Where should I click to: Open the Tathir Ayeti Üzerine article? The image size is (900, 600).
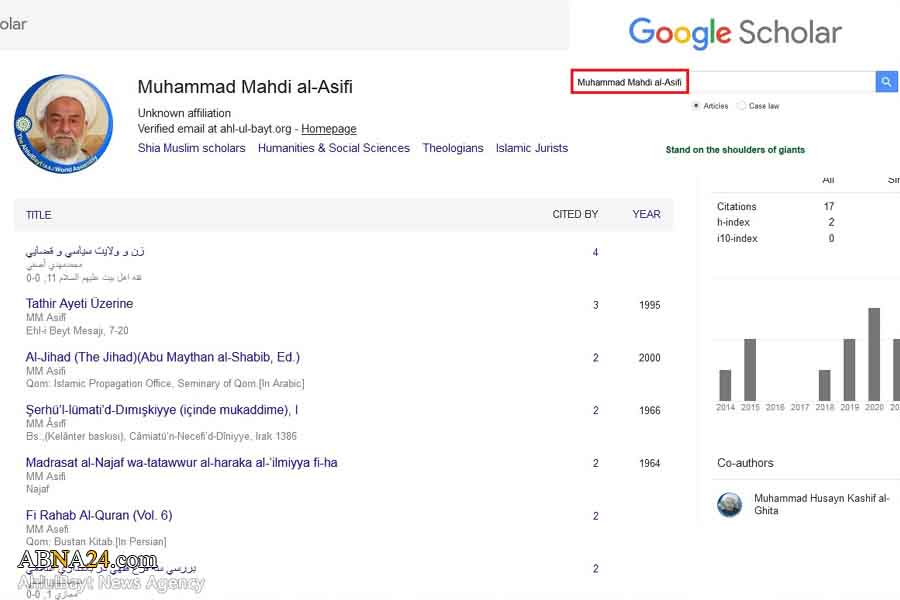pos(79,303)
